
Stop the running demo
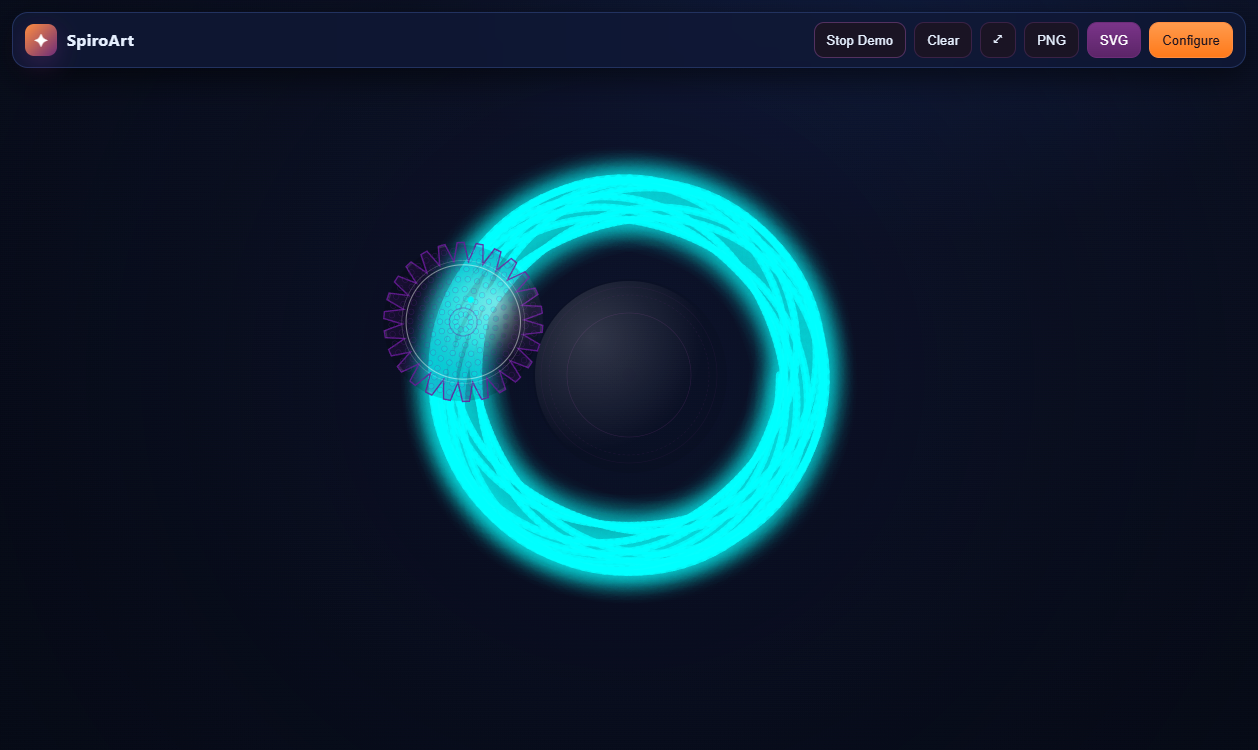860,40
